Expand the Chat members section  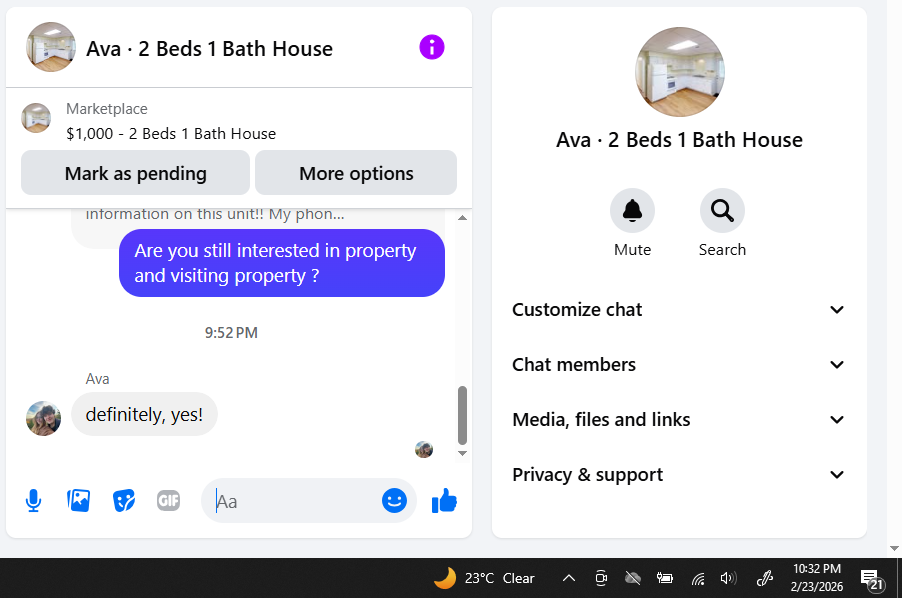679,365
